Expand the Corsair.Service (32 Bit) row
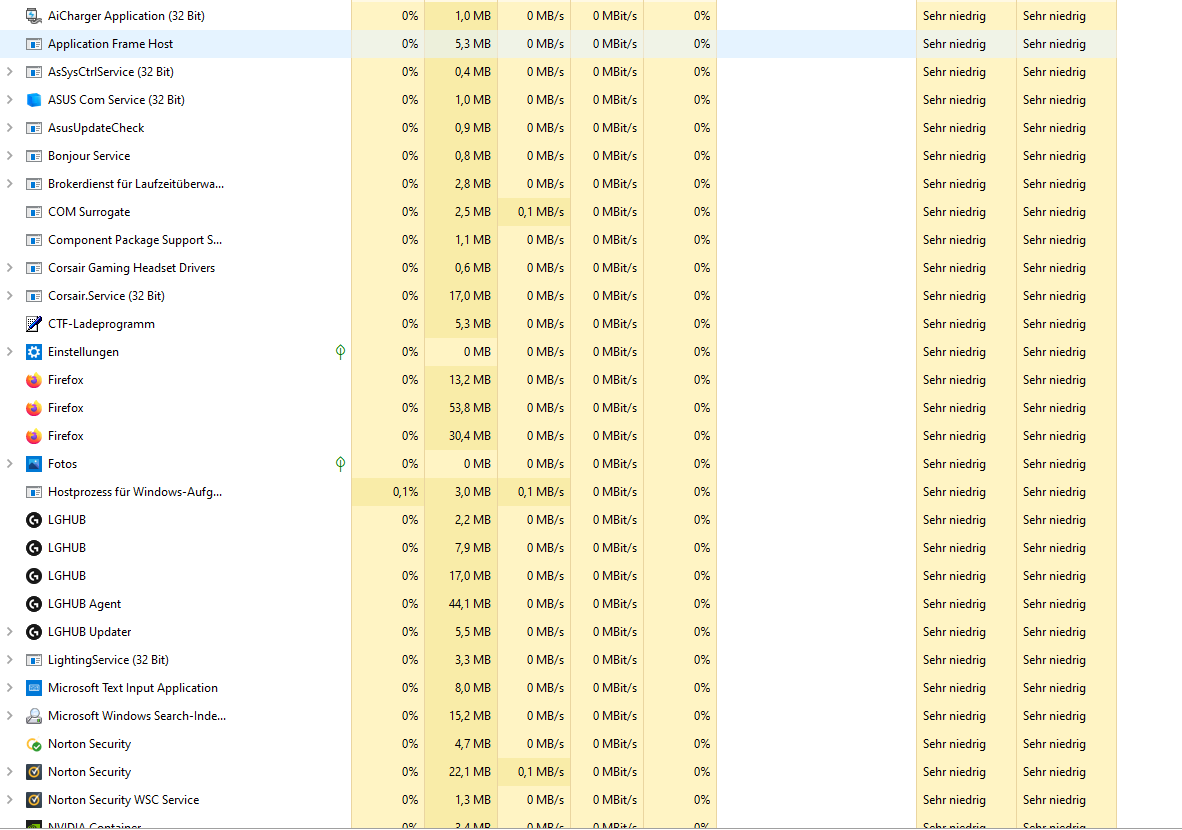Viewport: 1182px width, 830px height. [9, 296]
